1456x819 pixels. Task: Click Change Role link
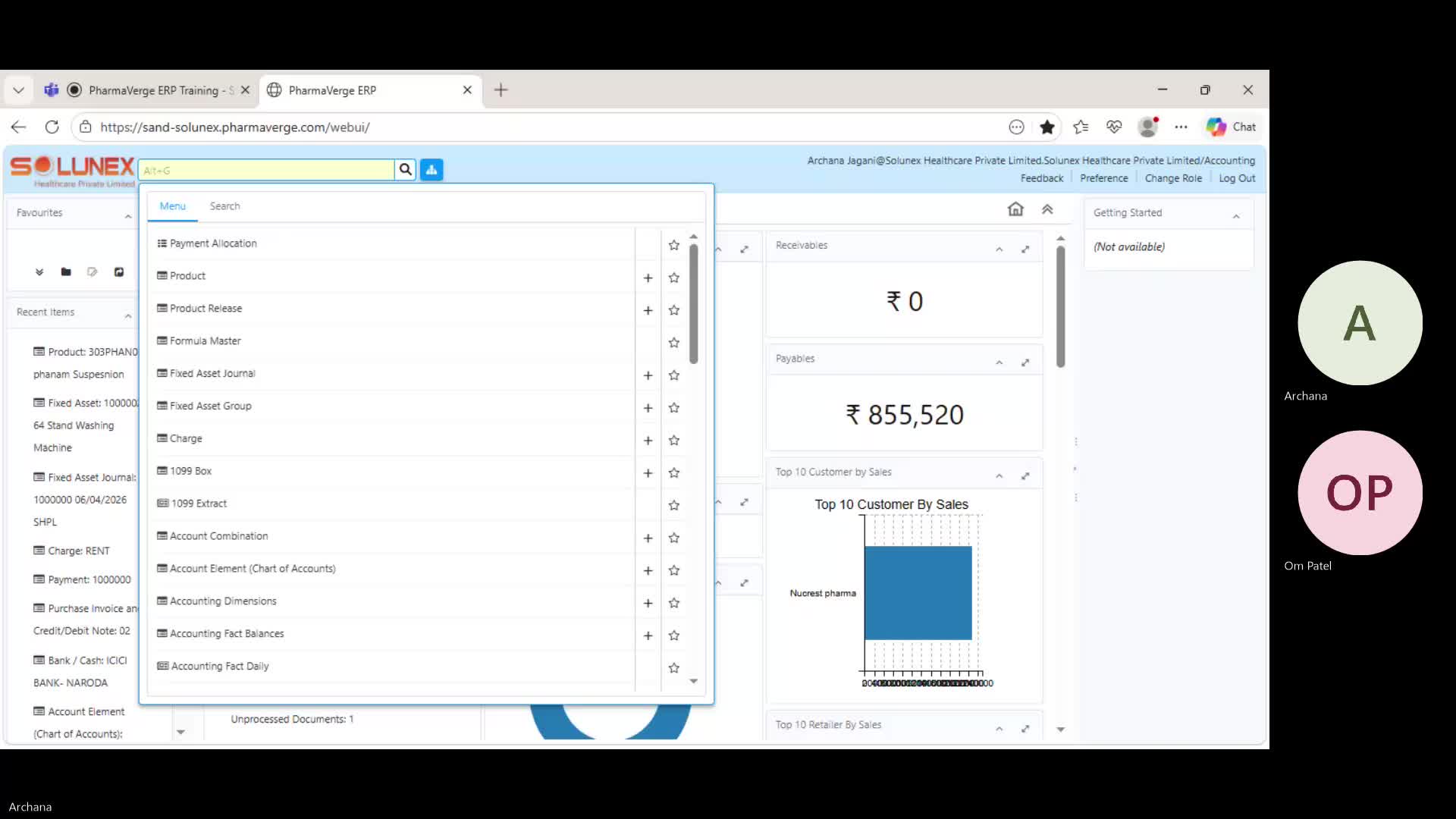point(1173,178)
